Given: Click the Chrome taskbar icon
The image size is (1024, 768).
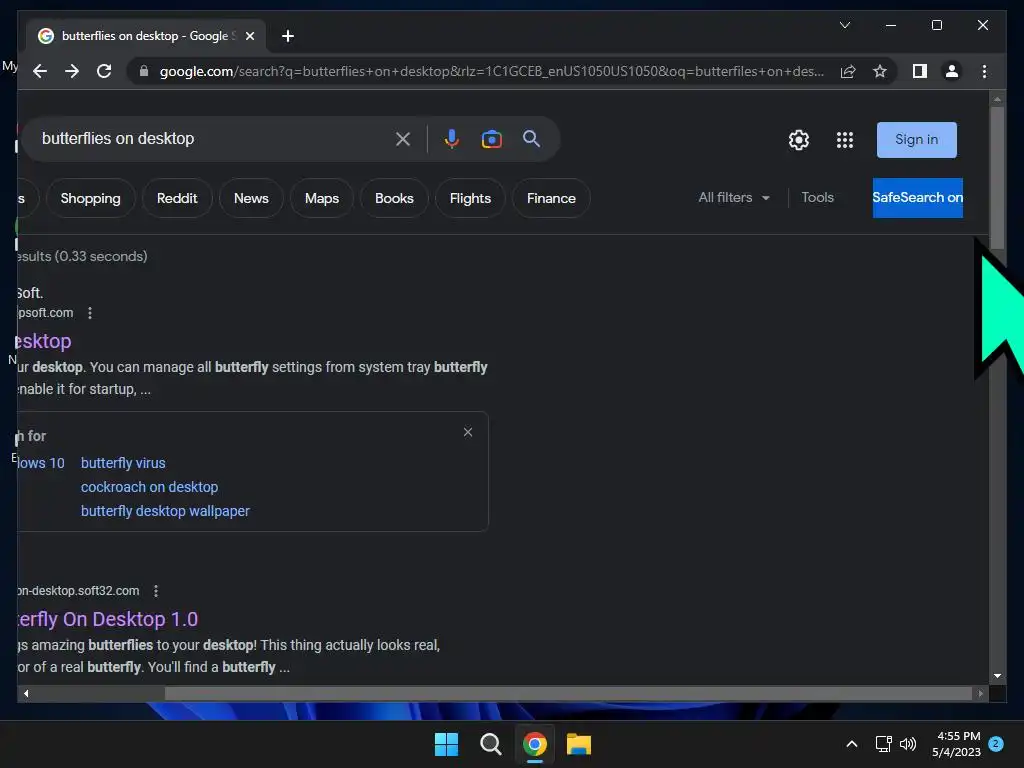Looking at the screenshot, I should pyautogui.click(x=535, y=744).
